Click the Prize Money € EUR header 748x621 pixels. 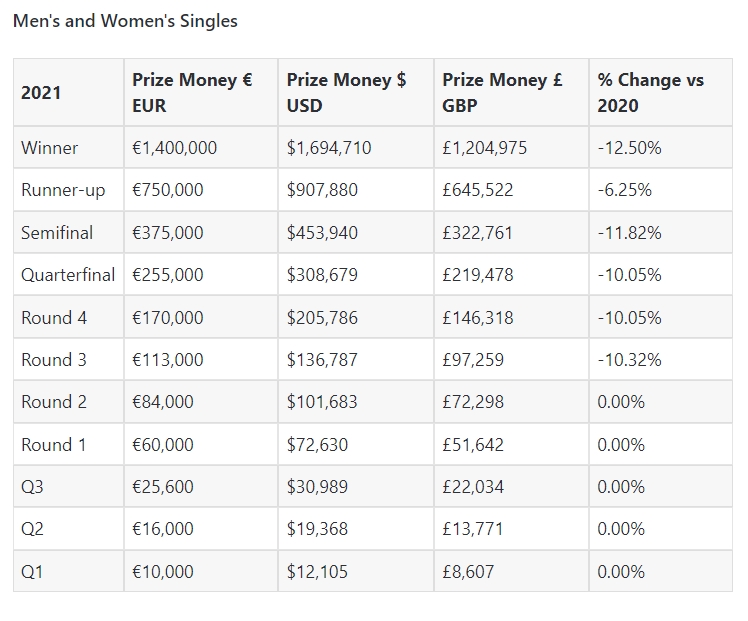192,93
